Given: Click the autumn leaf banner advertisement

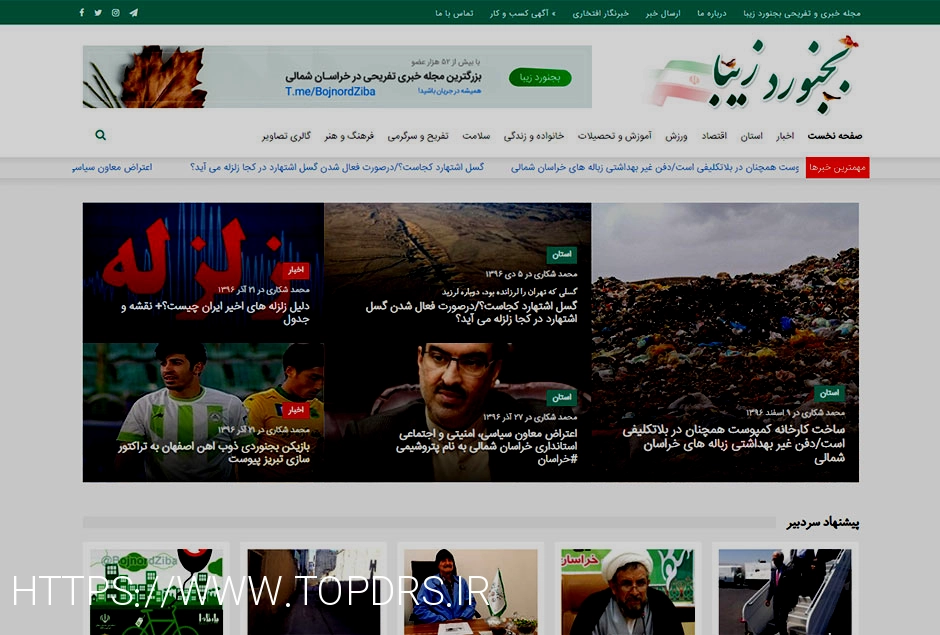Looking at the screenshot, I should click(337, 77).
